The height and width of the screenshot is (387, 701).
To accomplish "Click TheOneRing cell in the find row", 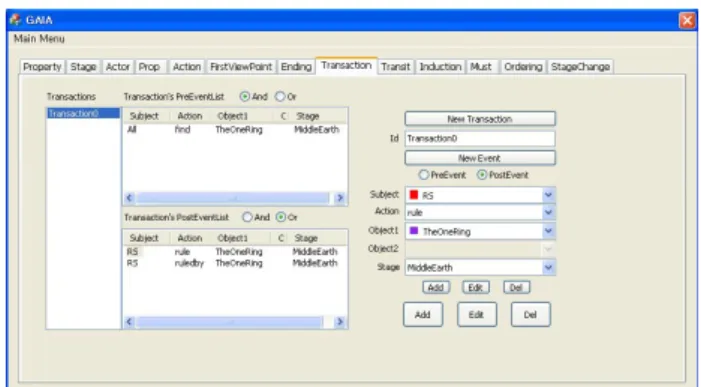I will (239, 130).
